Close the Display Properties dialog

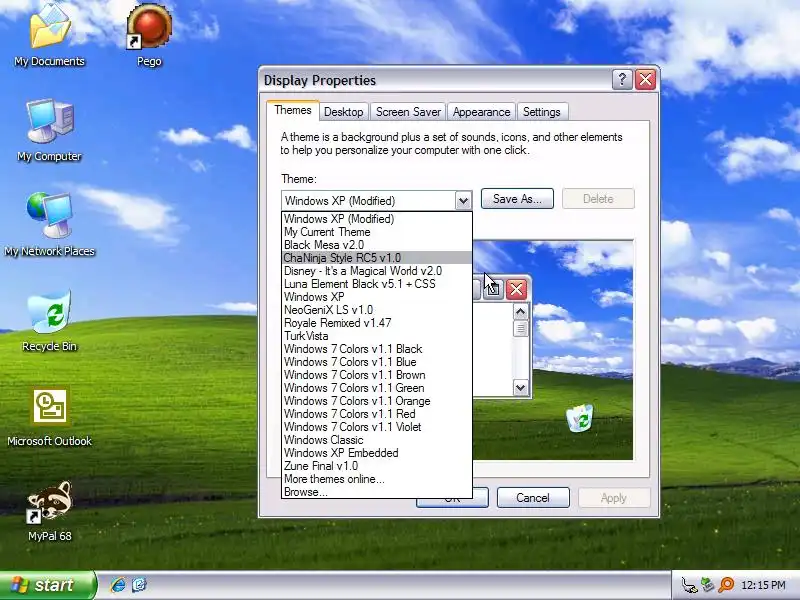[x=645, y=80]
